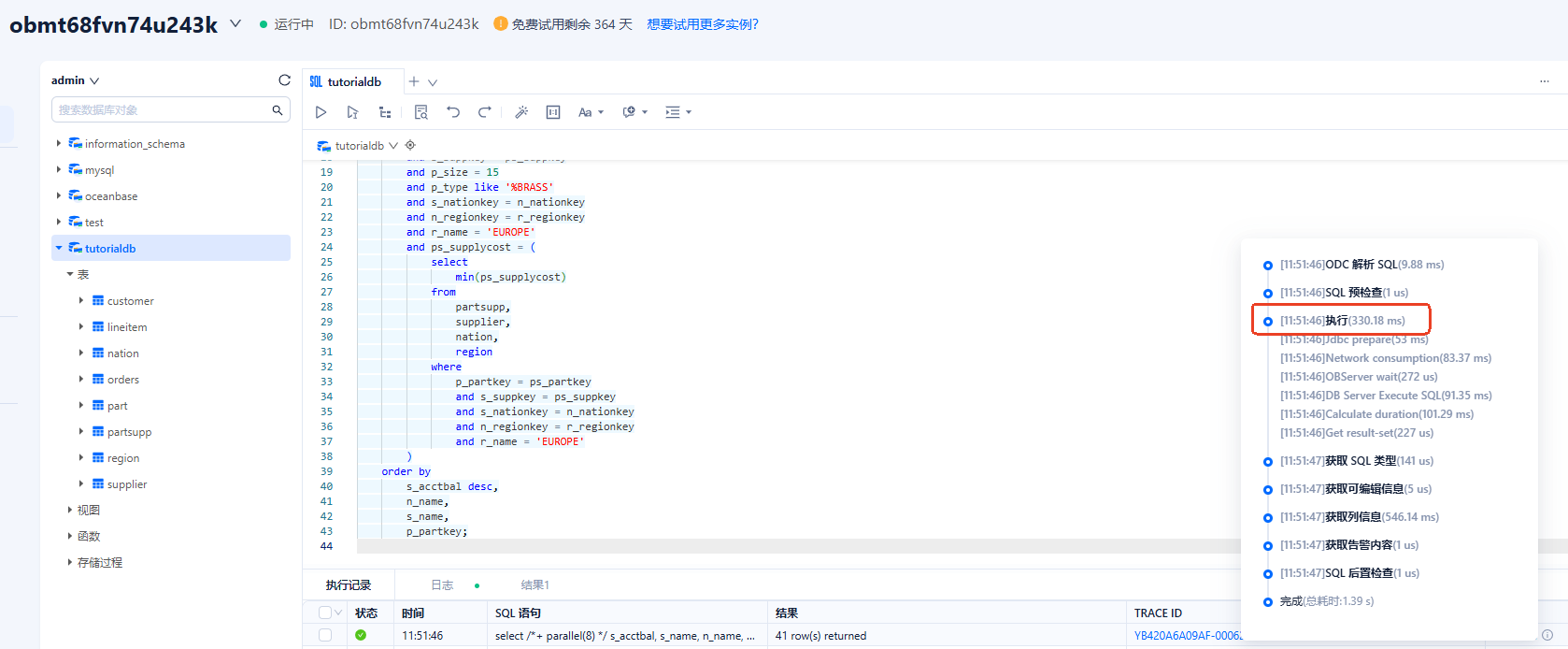Toggle the select-all checkbox in records header
Viewport: 1568px width, 649px height.
pos(325,613)
